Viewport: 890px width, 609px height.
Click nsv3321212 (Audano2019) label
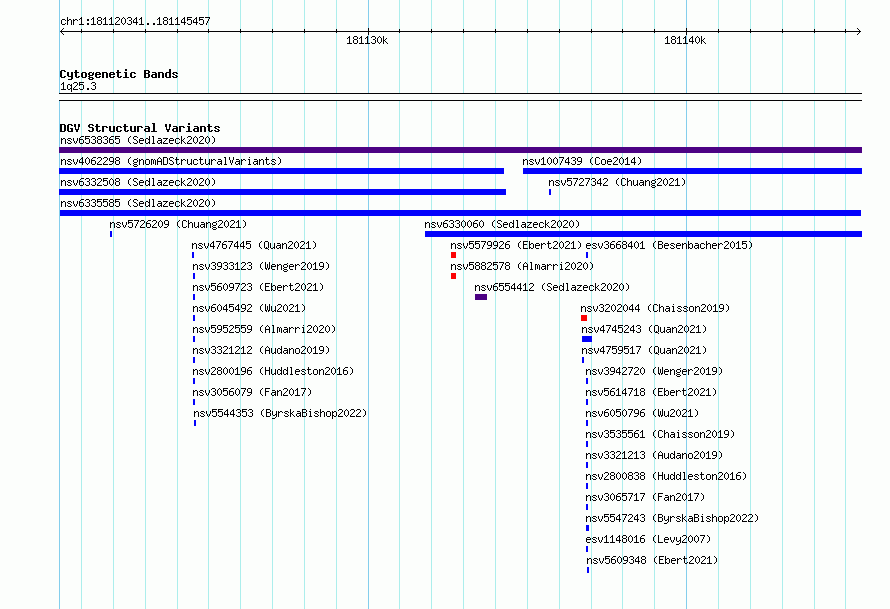(261, 350)
